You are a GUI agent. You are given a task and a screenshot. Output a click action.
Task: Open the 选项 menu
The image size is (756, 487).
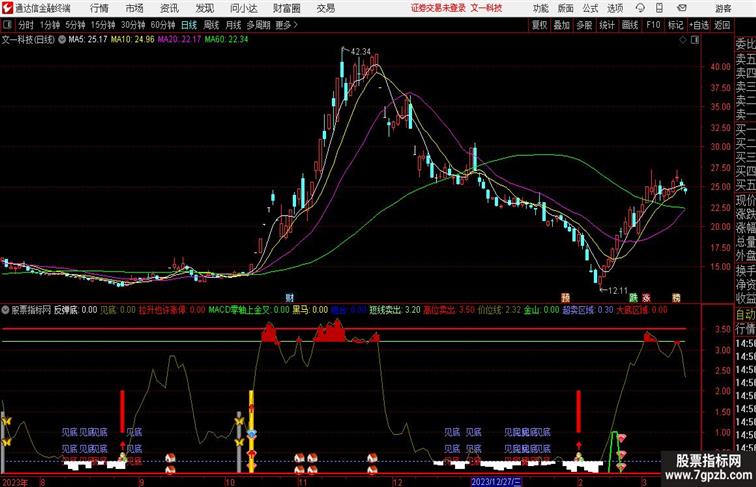(615, 8)
